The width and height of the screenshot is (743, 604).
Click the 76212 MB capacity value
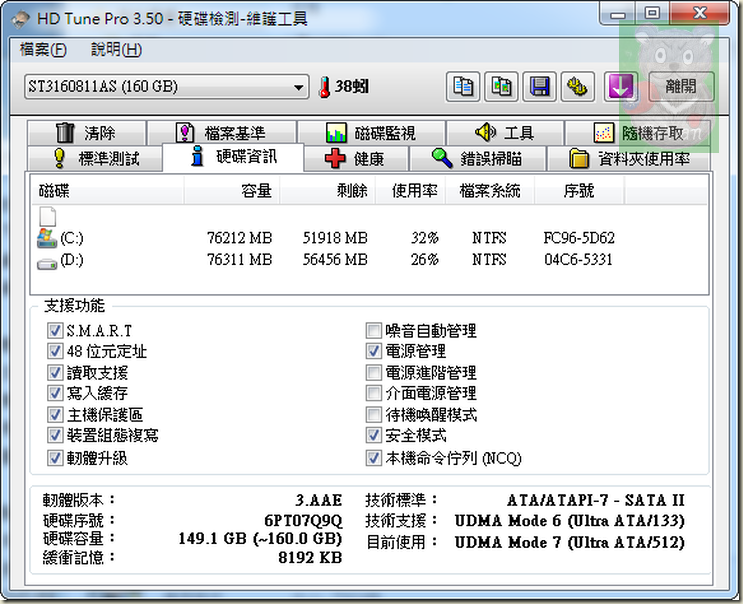(240, 238)
